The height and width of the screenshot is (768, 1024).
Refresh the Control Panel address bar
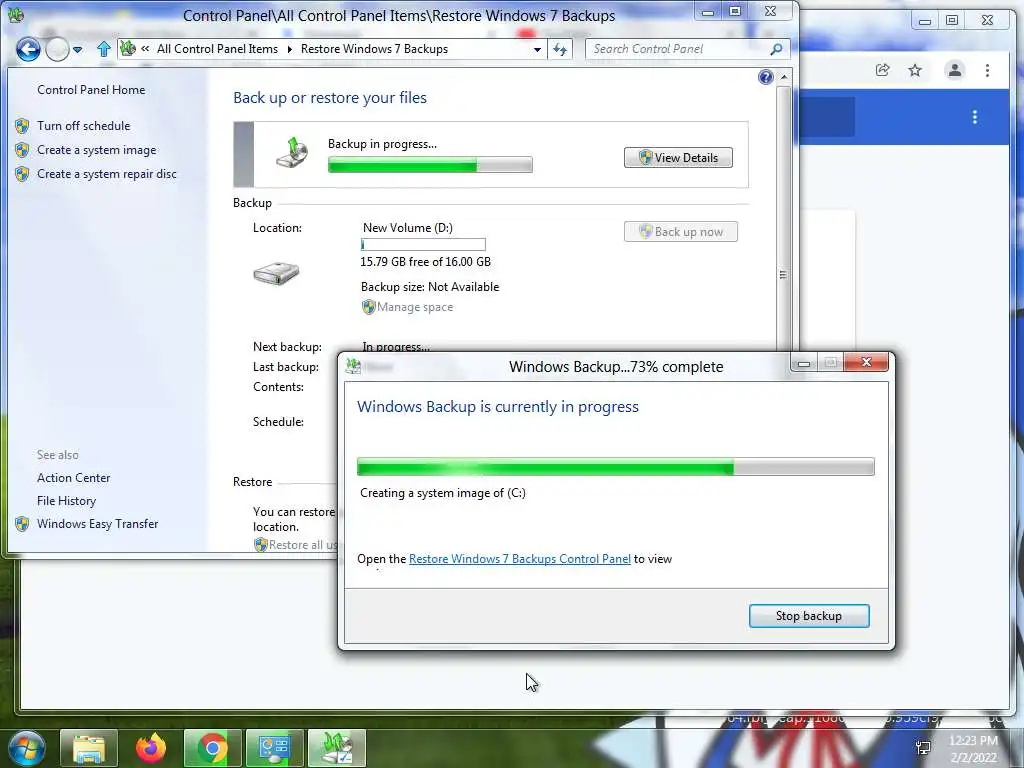click(x=560, y=49)
